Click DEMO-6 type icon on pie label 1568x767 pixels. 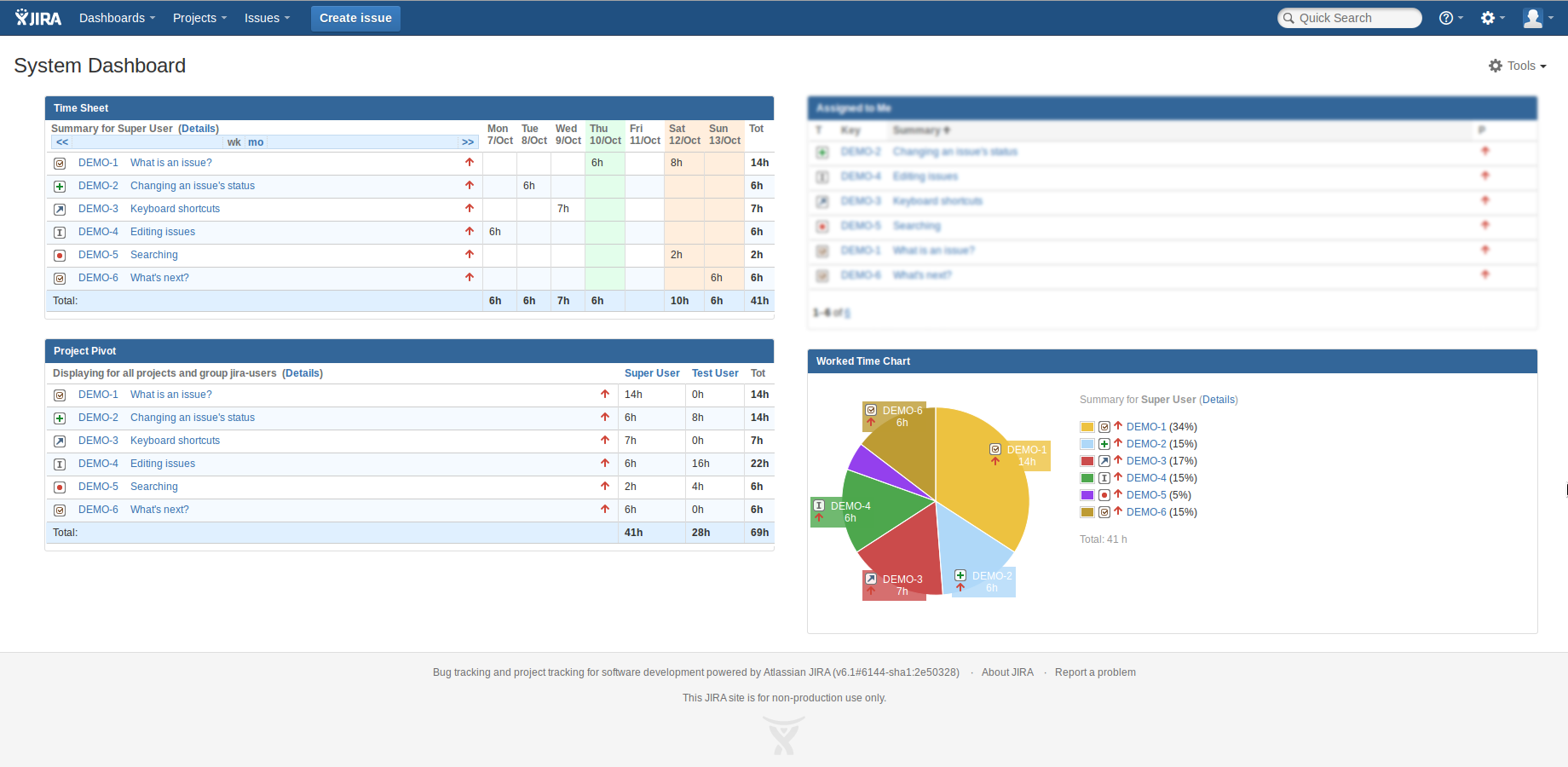871,410
